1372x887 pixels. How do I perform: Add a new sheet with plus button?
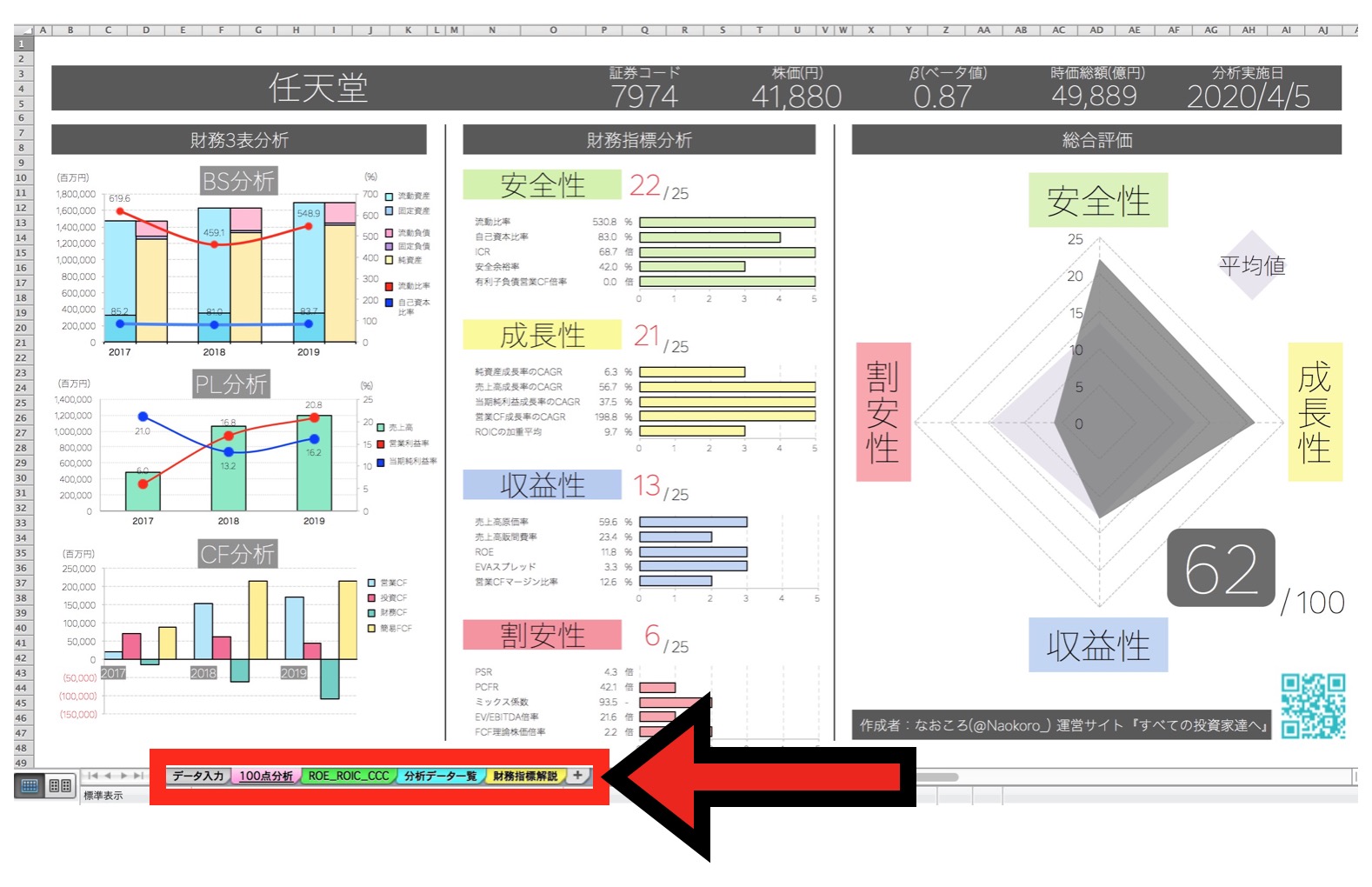tap(577, 775)
